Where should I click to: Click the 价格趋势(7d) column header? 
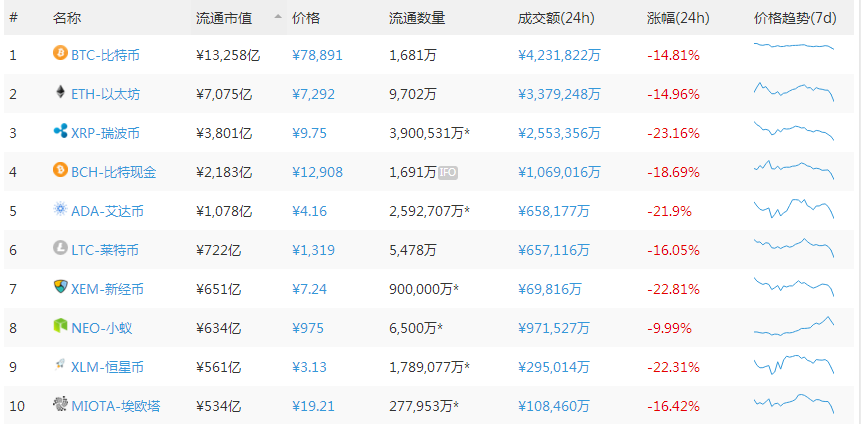(x=795, y=18)
